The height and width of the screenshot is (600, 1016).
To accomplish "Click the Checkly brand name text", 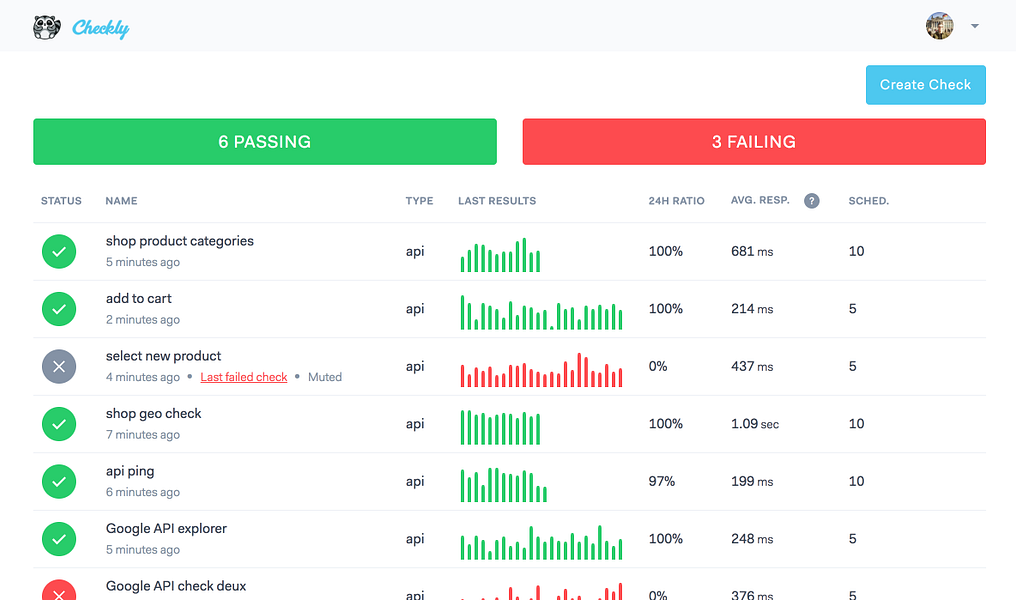I will (100, 28).
